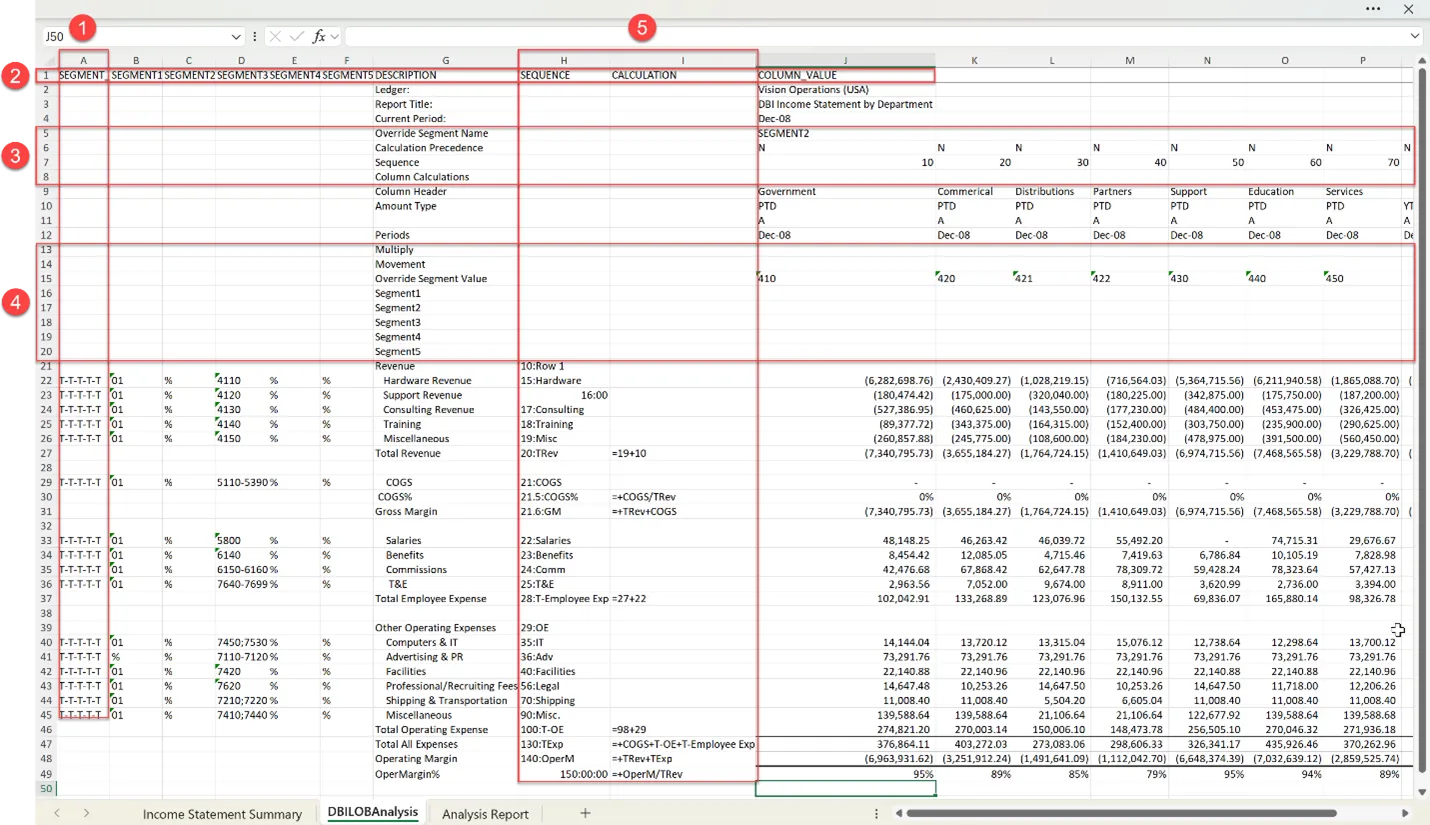The image size is (1430, 825).
Task: Click the CALCULATION header cell
Action: tap(683, 75)
